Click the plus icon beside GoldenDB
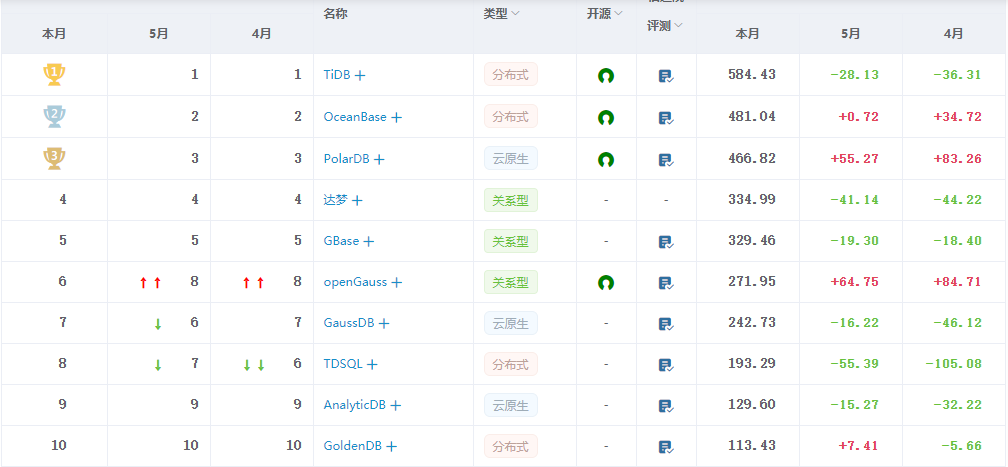 (391, 446)
